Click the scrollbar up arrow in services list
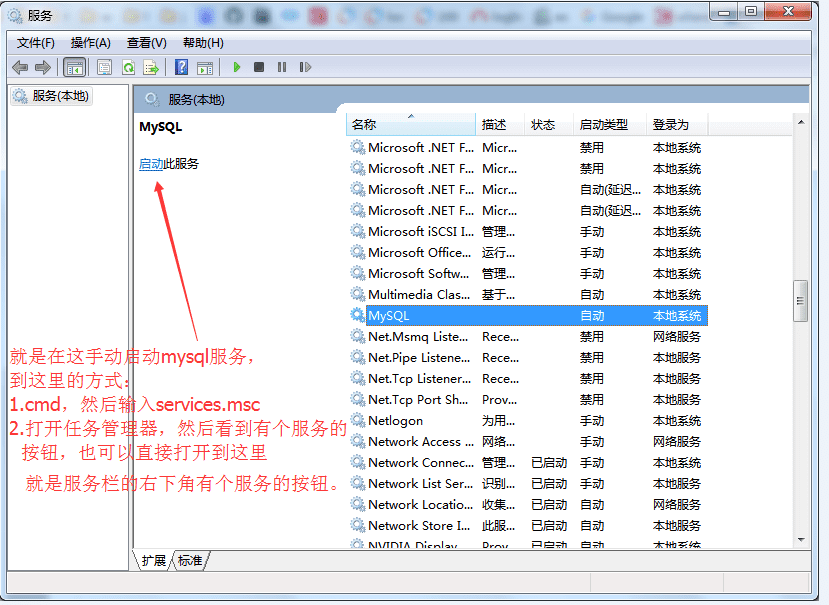 [x=801, y=122]
